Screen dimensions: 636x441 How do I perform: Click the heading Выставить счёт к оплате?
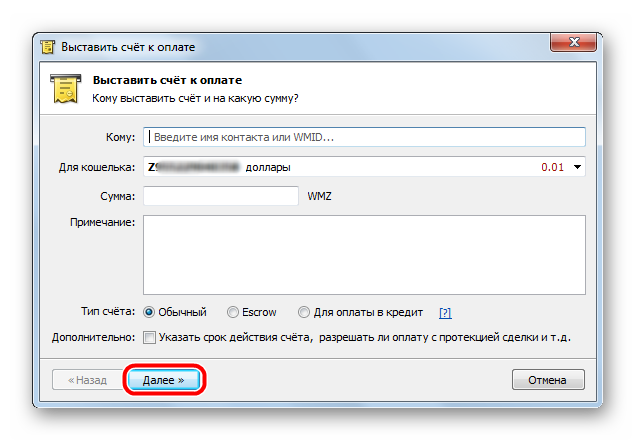pos(168,80)
